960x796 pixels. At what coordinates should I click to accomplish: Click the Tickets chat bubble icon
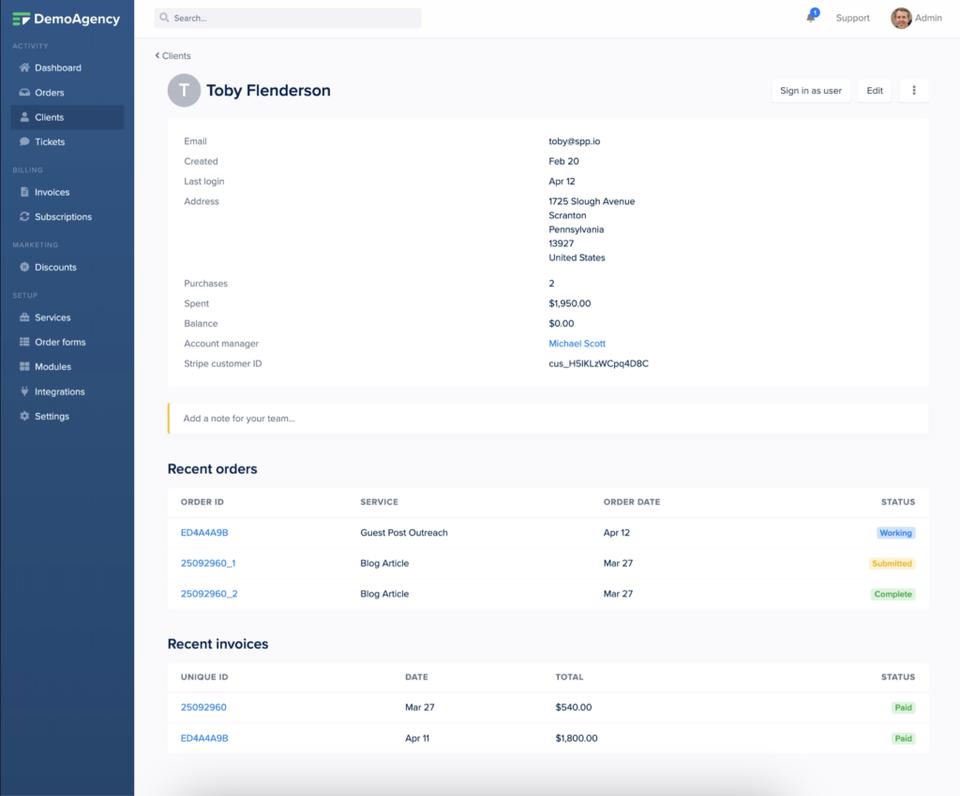[x=24, y=141]
